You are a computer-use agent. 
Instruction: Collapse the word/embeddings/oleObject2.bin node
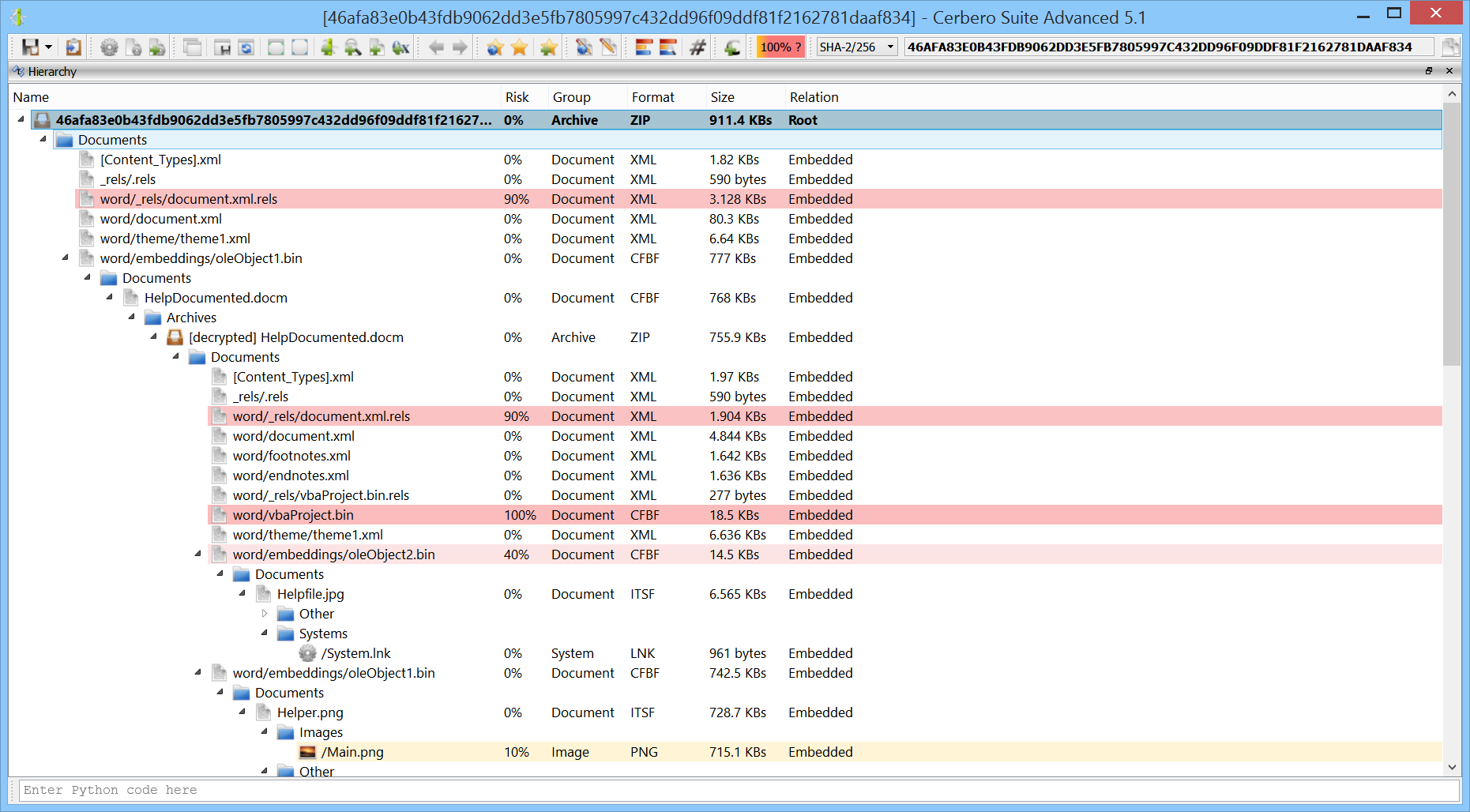point(198,554)
